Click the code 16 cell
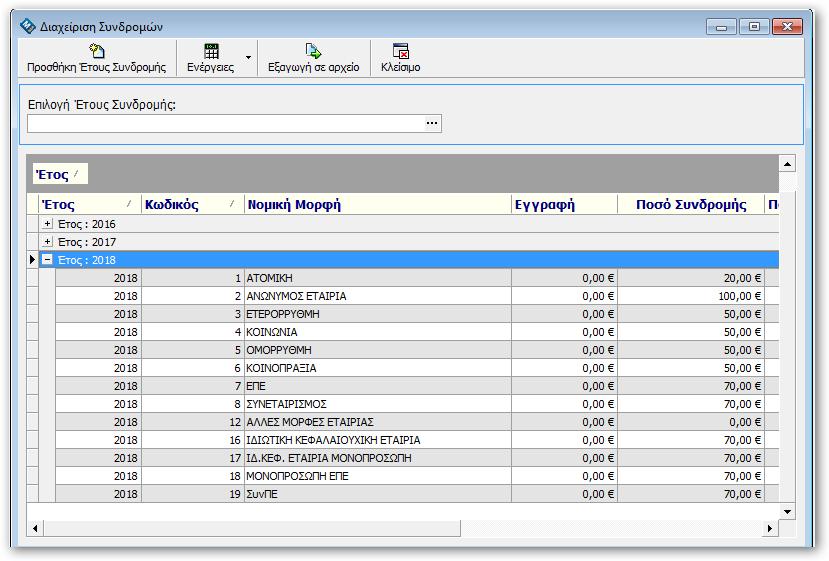The height and width of the screenshot is (561, 829). click(x=192, y=439)
